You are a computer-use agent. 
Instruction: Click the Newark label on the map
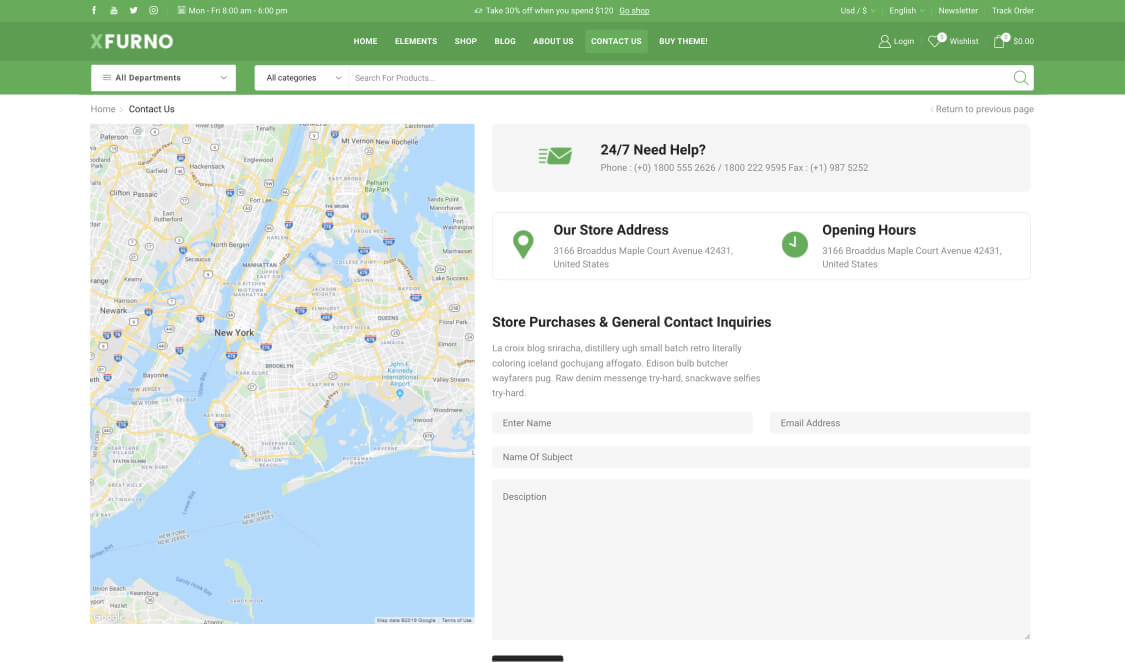pos(113,311)
